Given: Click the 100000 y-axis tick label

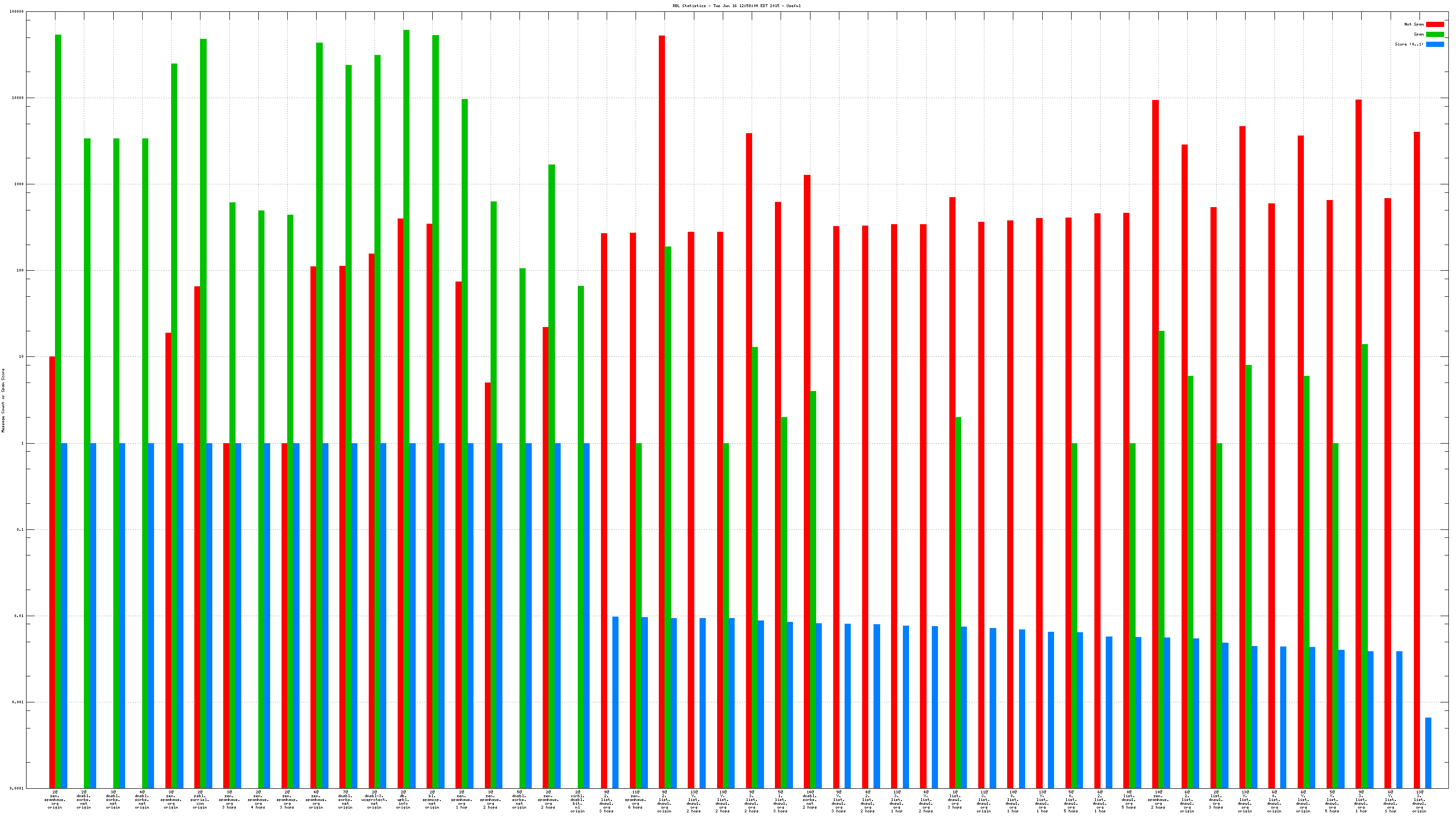Looking at the screenshot, I should (x=17, y=11).
